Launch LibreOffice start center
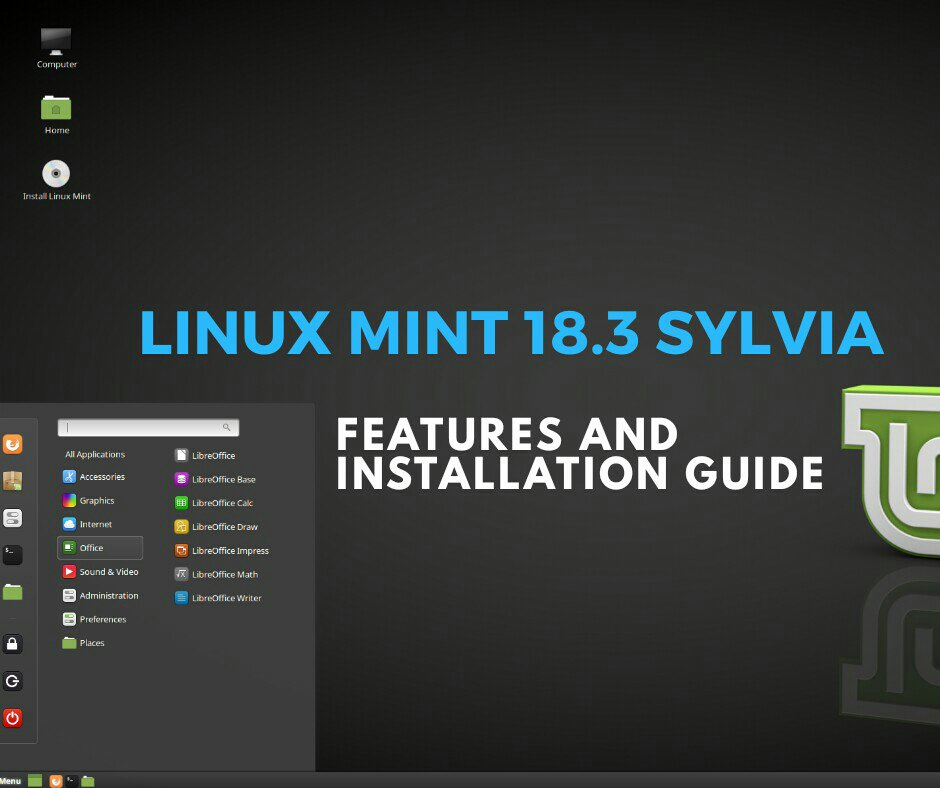 (x=205, y=455)
